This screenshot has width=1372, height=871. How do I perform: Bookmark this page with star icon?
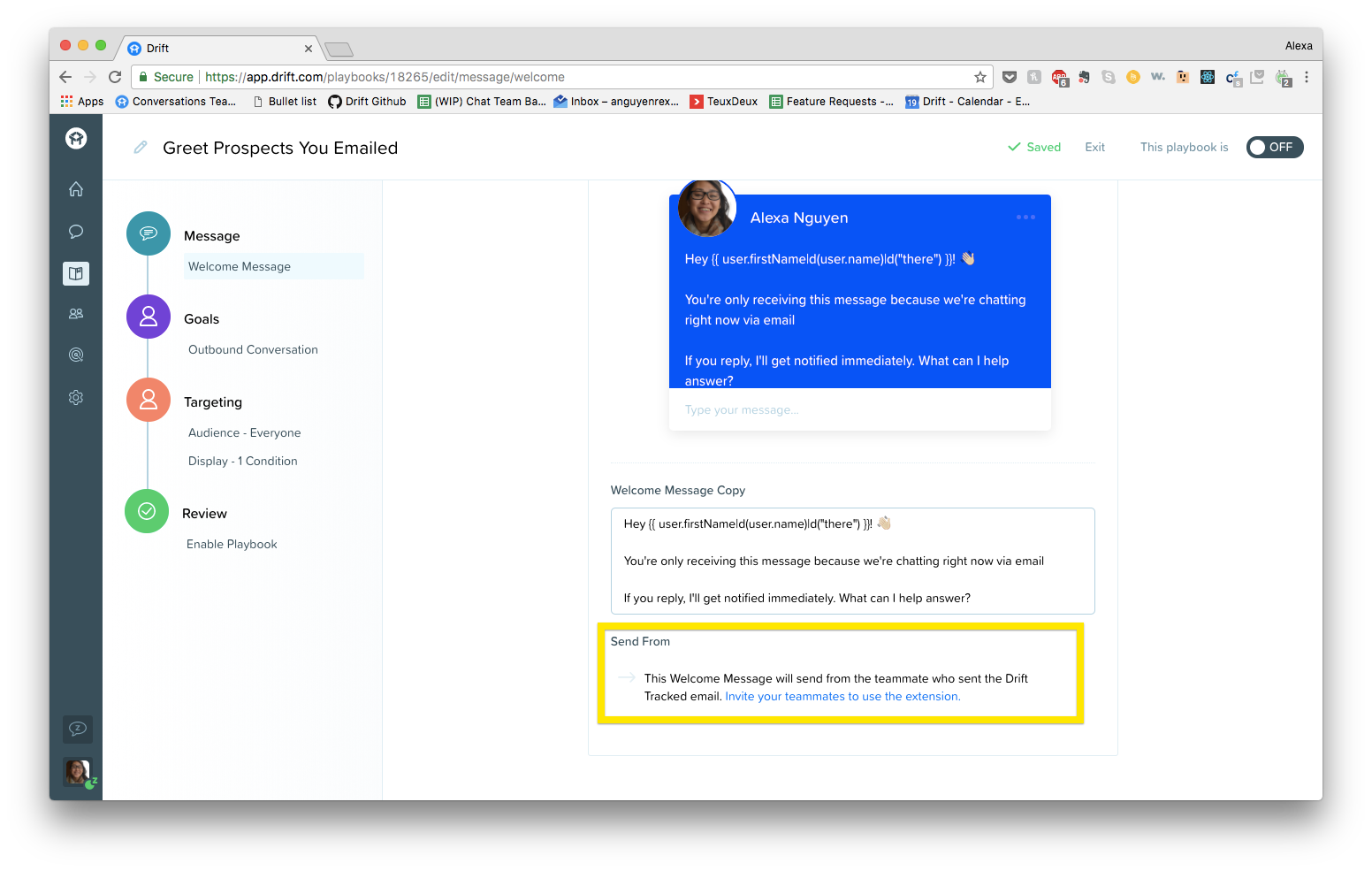coord(979,77)
